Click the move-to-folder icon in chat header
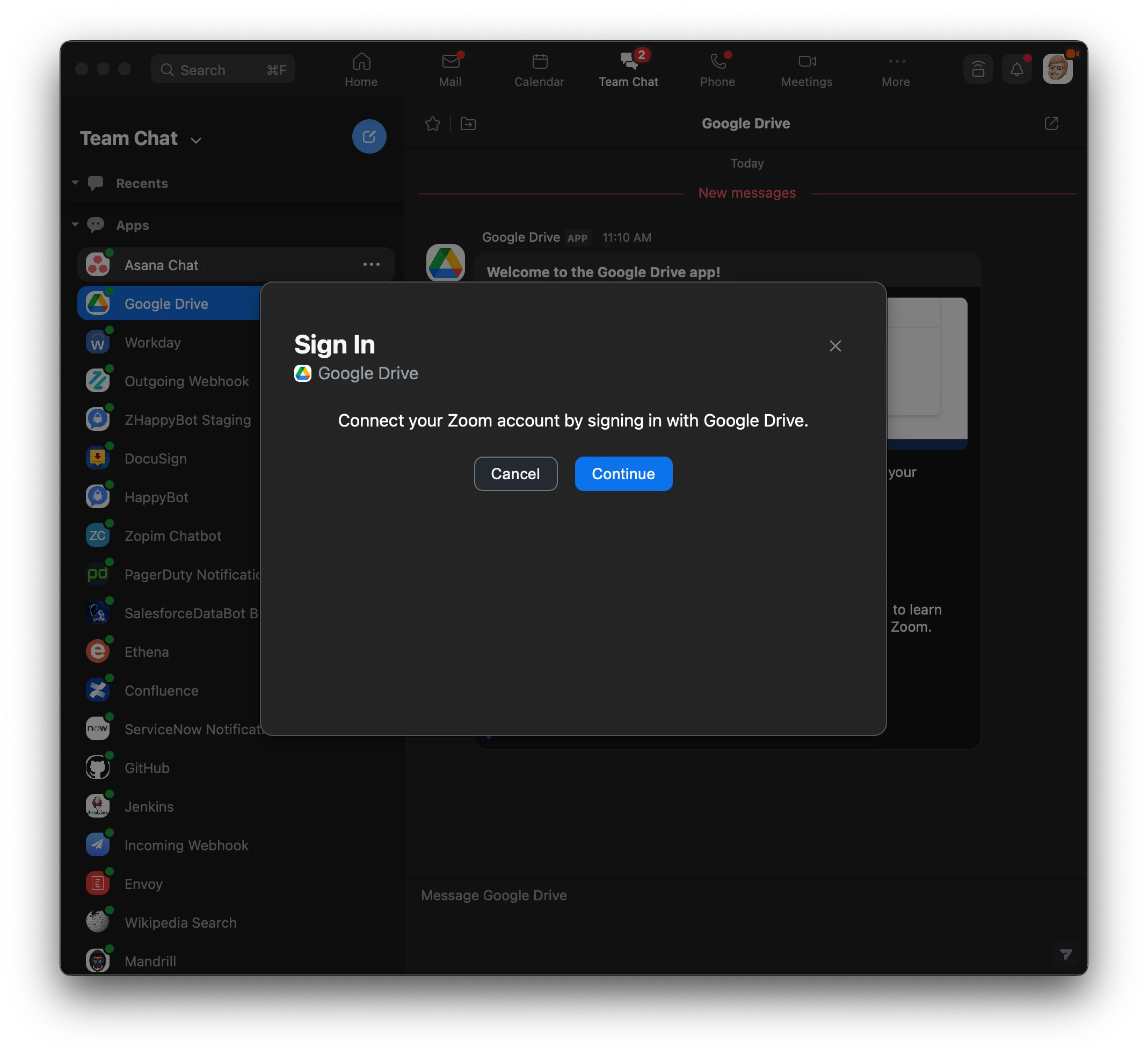 point(468,124)
